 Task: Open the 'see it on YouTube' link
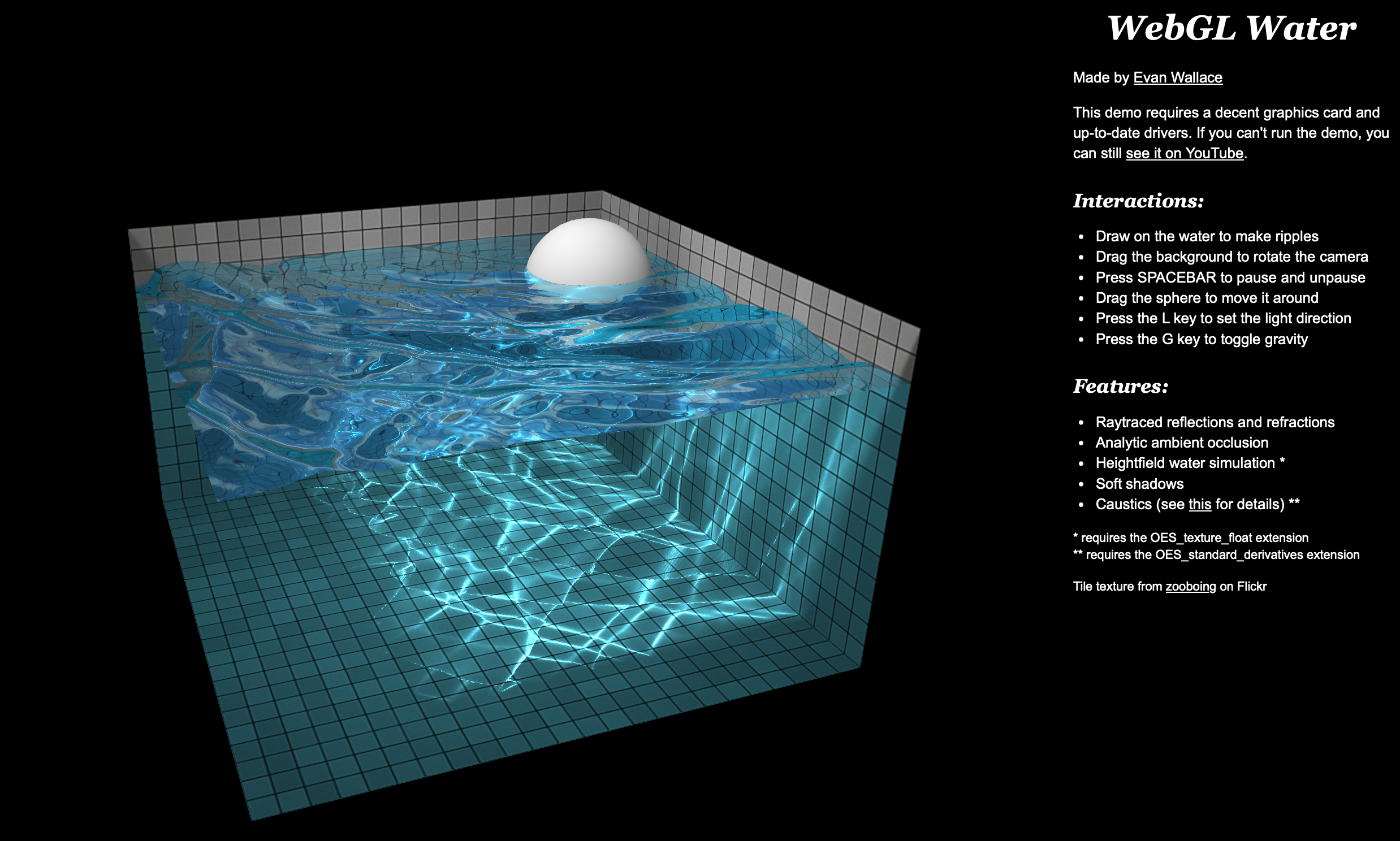tap(1184, 154)
